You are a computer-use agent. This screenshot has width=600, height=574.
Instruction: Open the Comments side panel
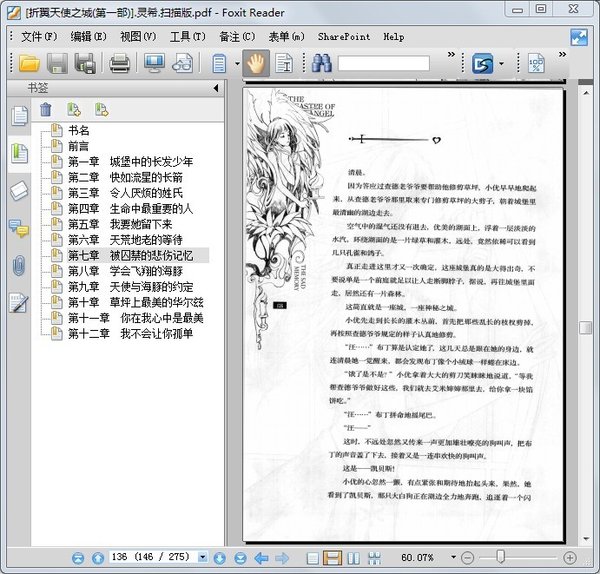pyautogui.click(x=19, y=228)
